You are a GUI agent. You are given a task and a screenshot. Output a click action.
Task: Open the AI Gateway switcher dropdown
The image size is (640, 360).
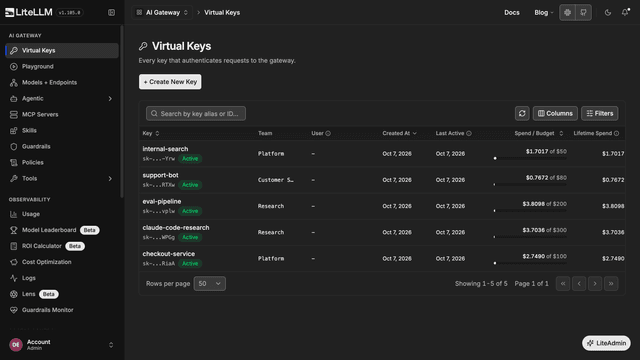click(162, 13)
